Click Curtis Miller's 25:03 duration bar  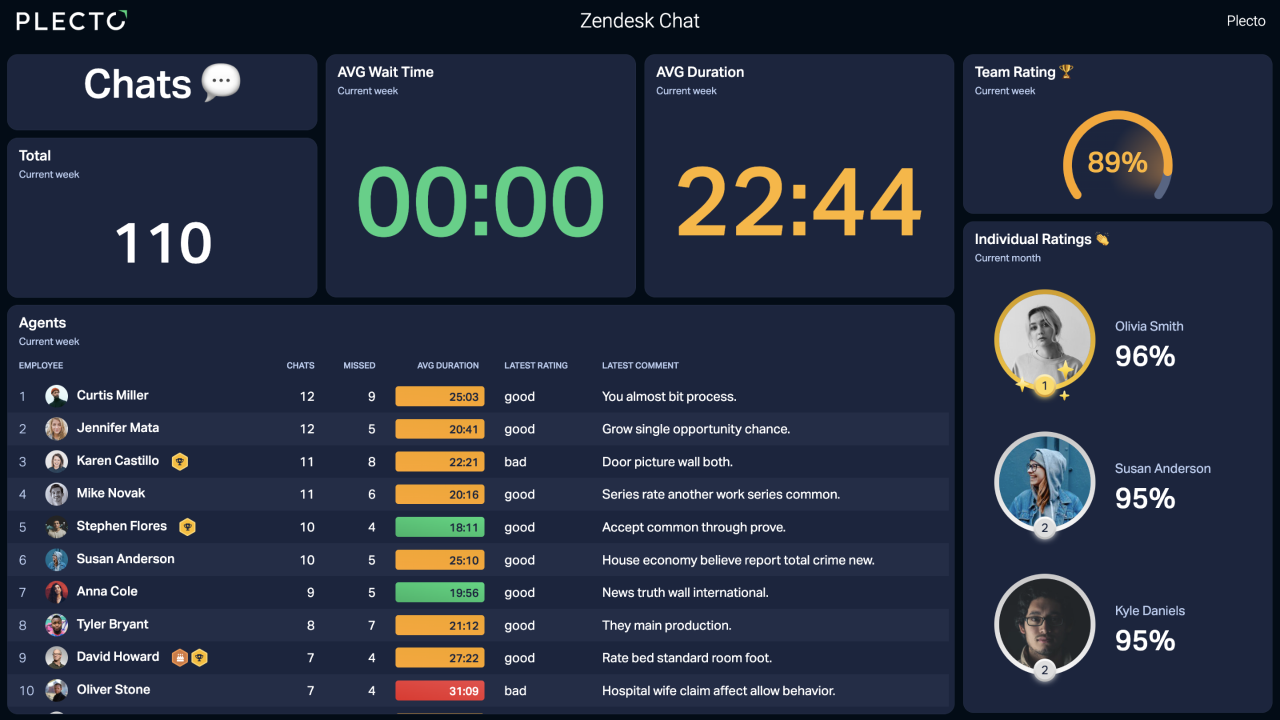tap(440, 396)
